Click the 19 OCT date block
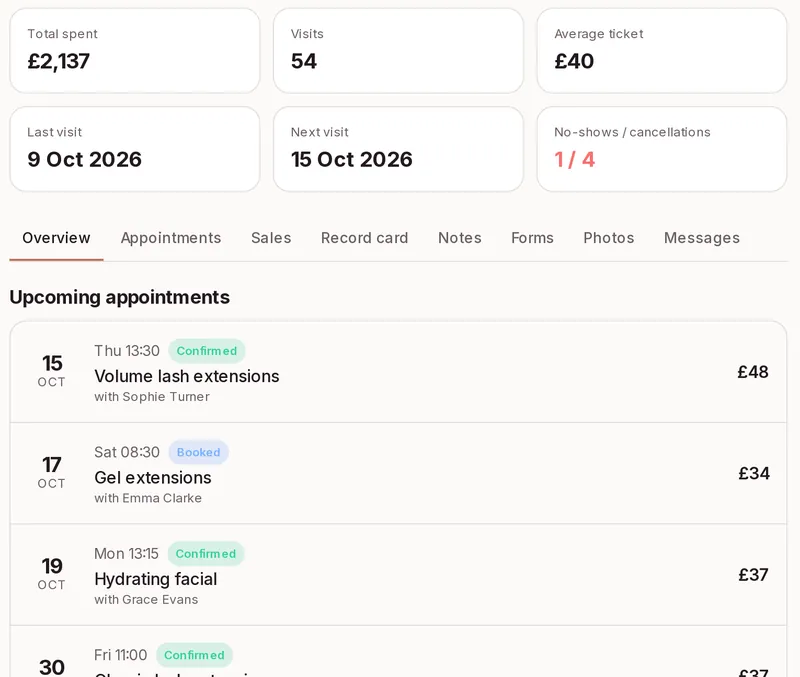 point(52,574)
